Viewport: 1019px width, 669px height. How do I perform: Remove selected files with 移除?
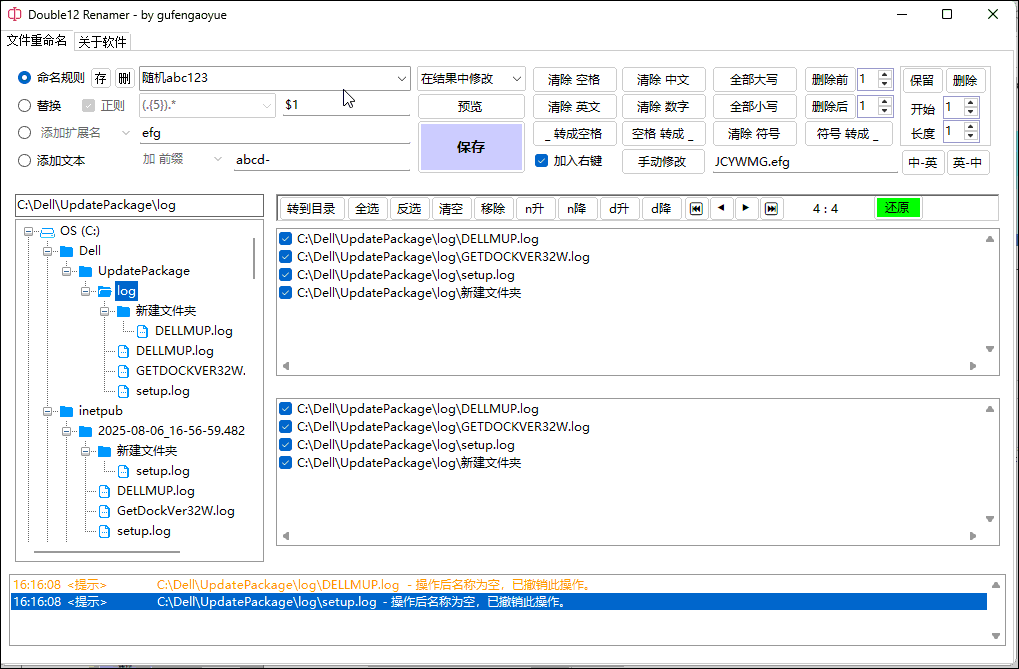point(493,208)
